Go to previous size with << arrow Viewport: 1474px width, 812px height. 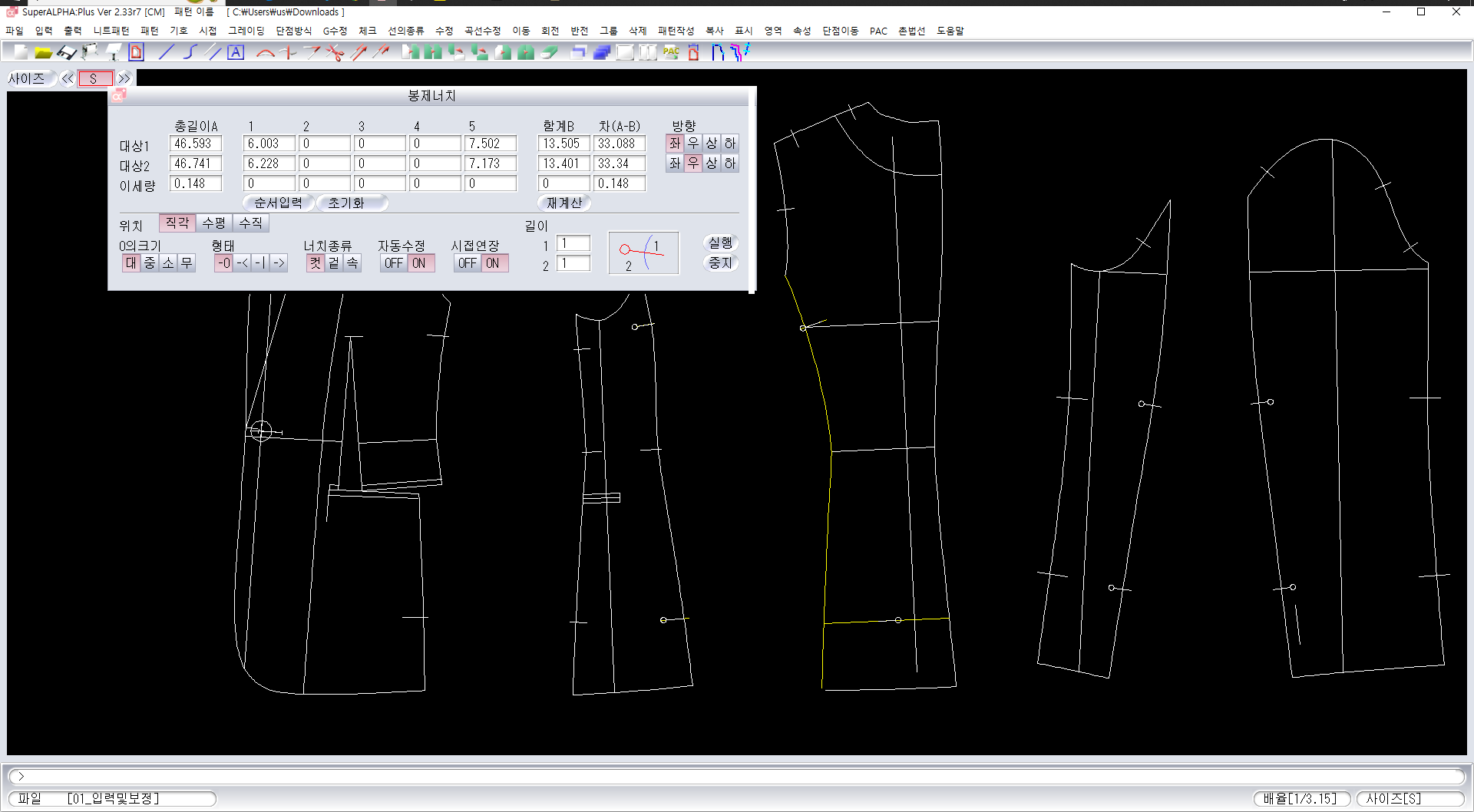click(x=68, y=78)
